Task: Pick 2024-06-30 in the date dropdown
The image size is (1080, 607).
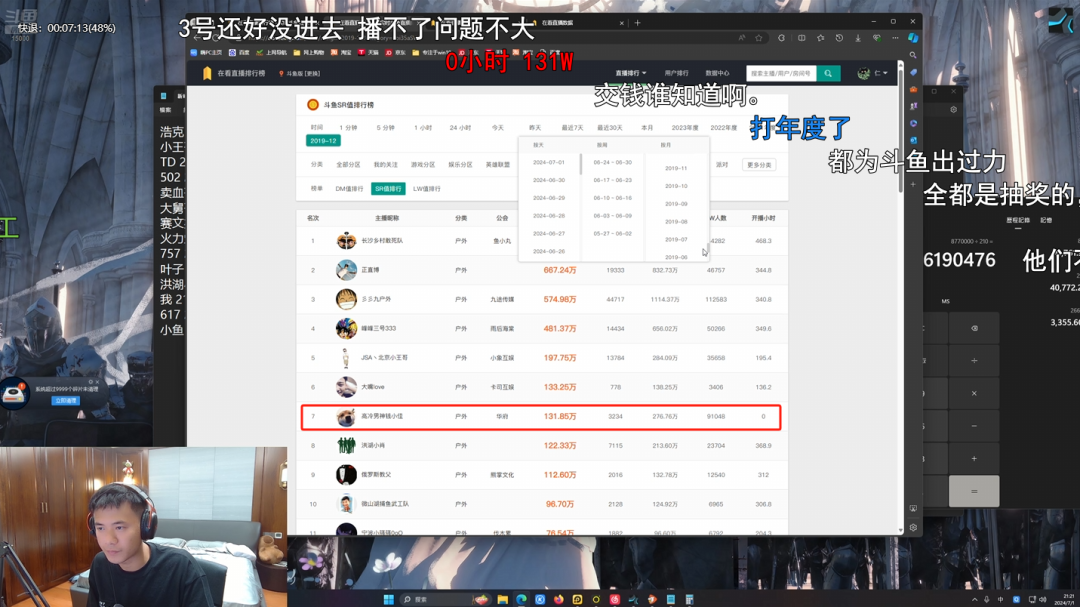Action: pyautogui.click(x=549, y=180)
